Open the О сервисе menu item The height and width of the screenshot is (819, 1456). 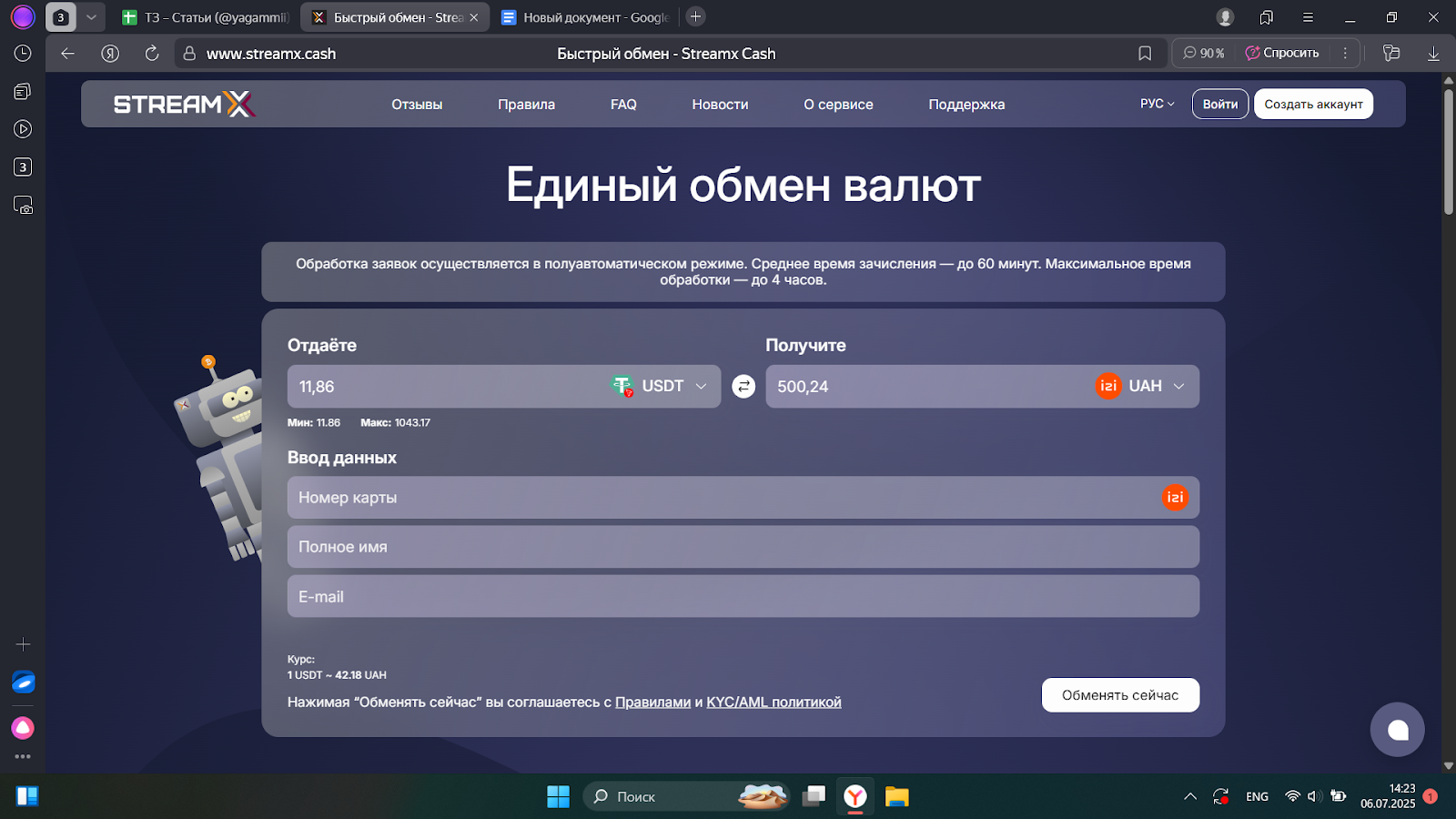[838, 105]
